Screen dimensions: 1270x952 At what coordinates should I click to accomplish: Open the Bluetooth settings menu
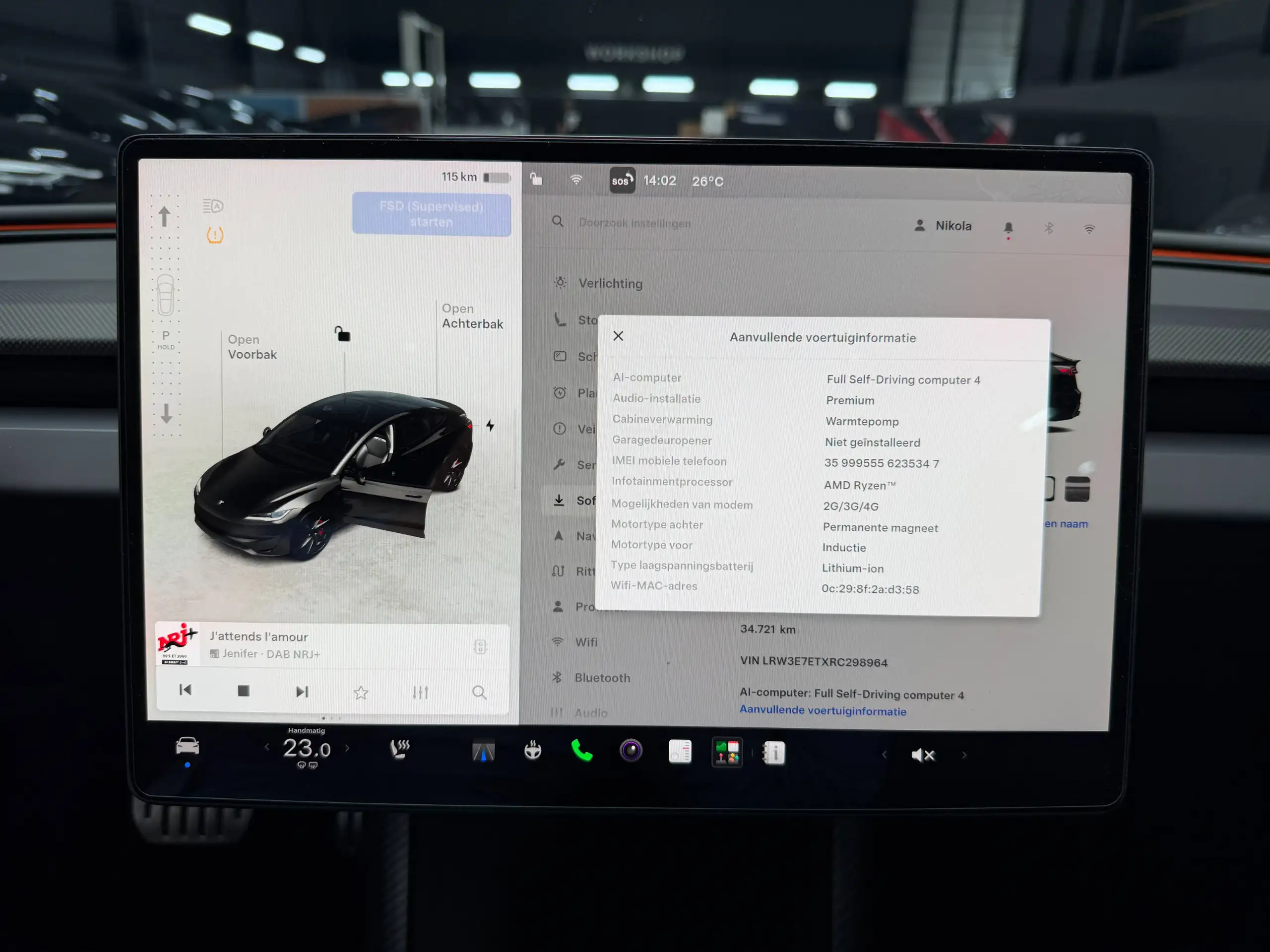click(x=591, y=678)
